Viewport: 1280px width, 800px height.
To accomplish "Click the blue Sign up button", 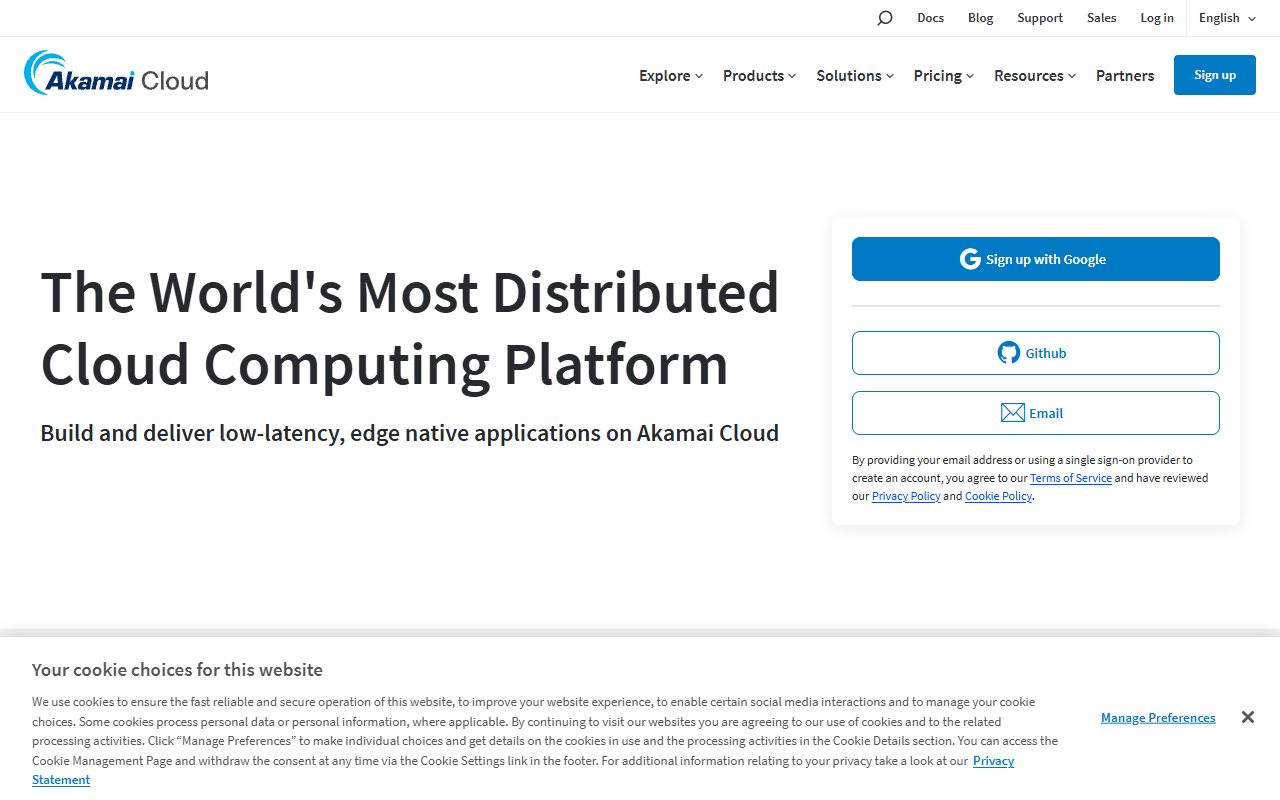I will [x=1214, y=74].
